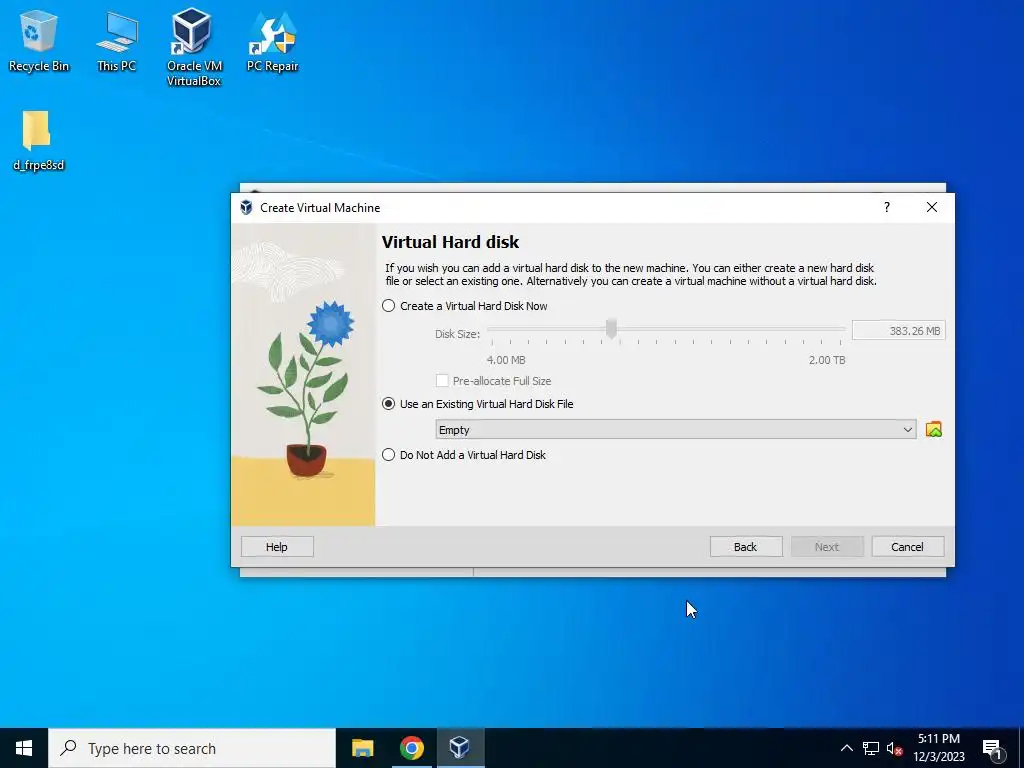Screen dimensions: 1024x768
Task: Click the VirtualBox taskbar icon
Action: click(x=460, y=748)
